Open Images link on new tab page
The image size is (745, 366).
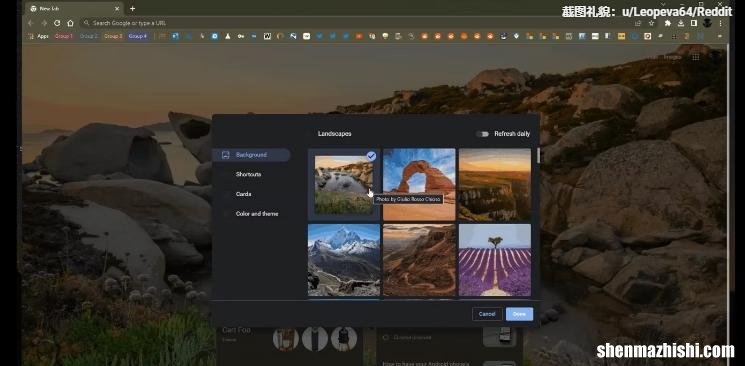(672, 57)
